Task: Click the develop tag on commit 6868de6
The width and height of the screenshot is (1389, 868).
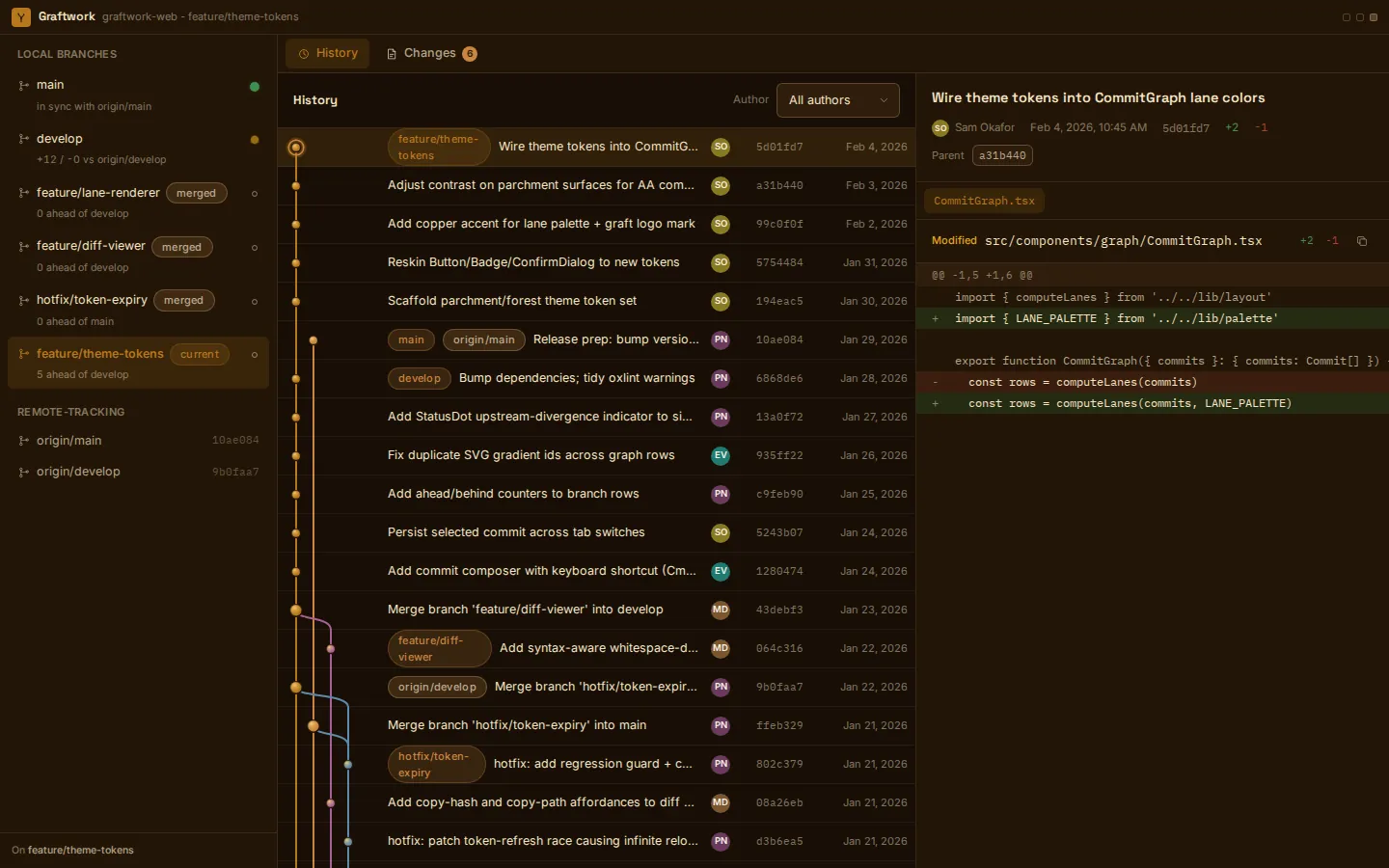Action: (420, 378)
